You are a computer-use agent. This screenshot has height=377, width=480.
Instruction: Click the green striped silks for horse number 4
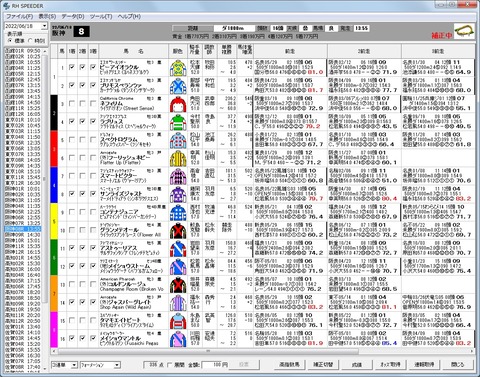click(178, 122)
